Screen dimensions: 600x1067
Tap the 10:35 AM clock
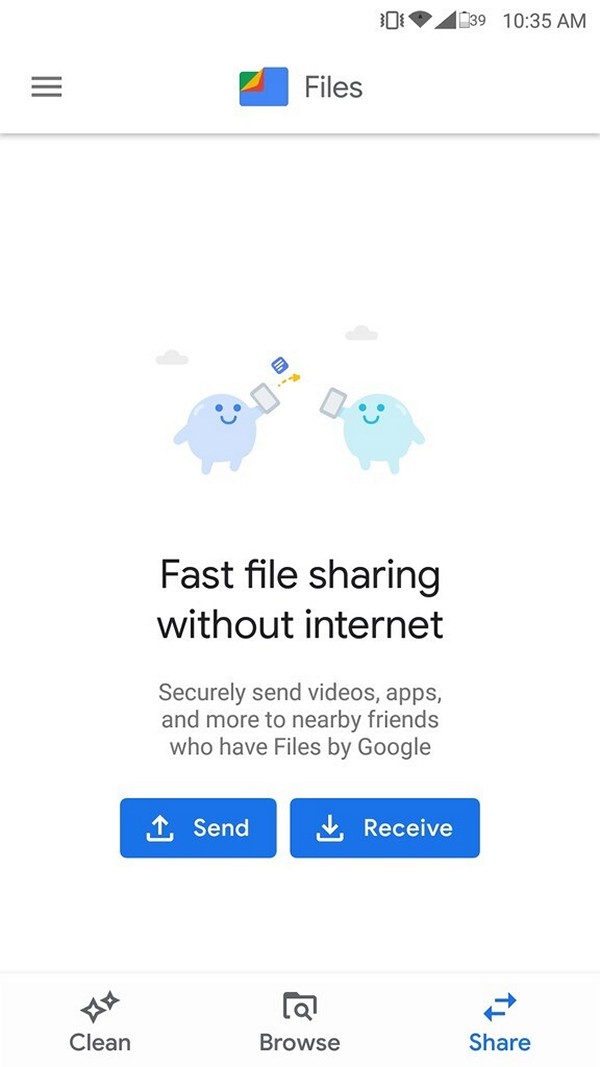[x=544, y=20]
